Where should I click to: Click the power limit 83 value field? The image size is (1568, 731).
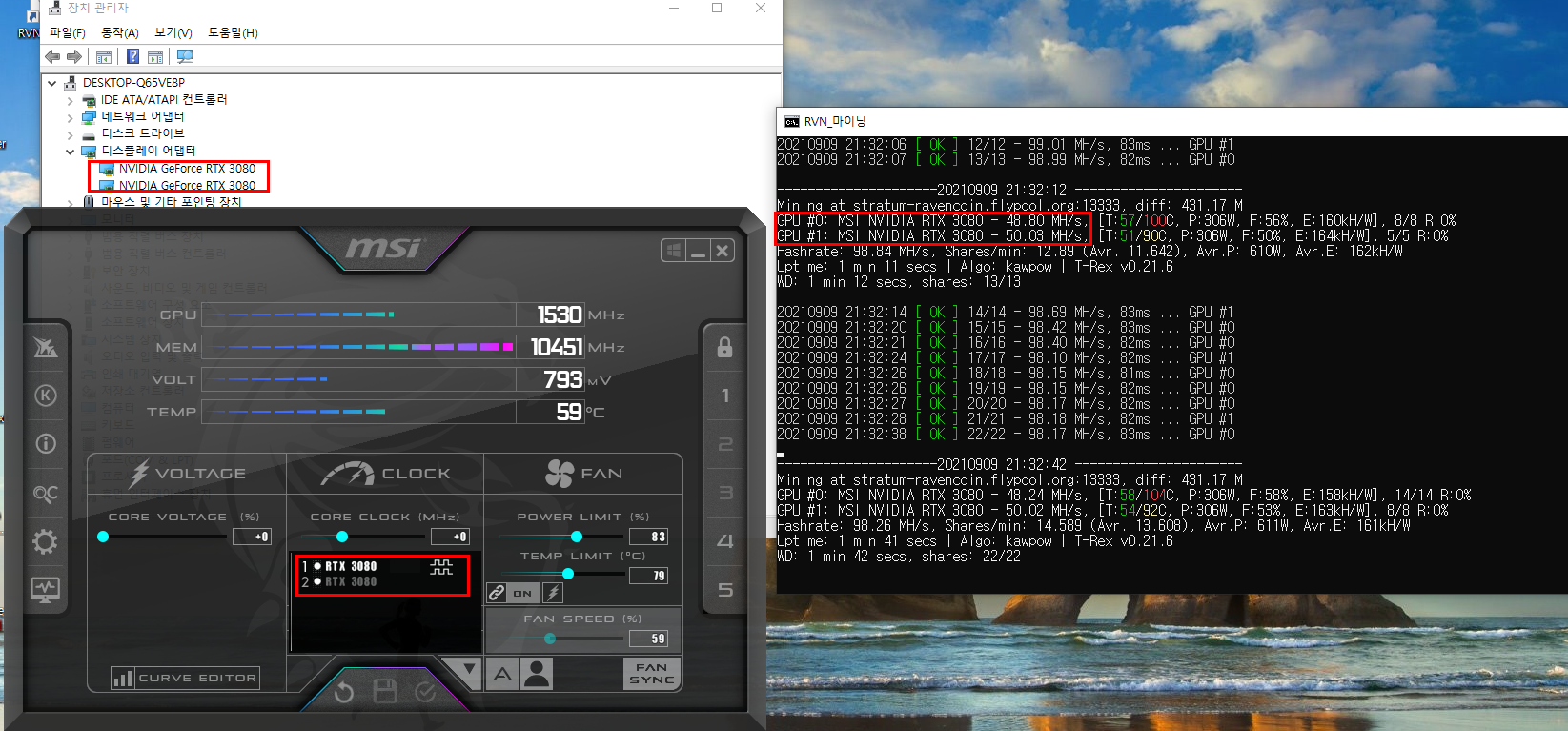pos(649,537)
